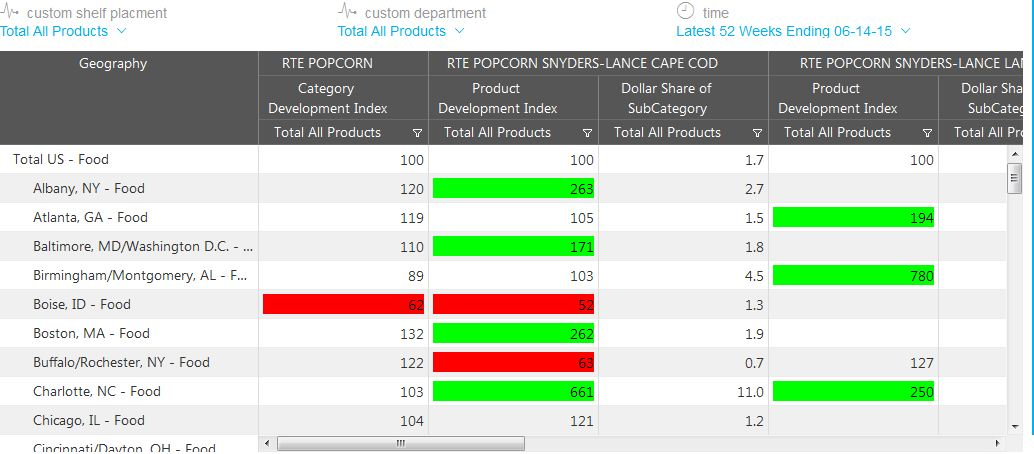Click the horizontal scrollbar right arrow
The image size is (1034, 454).
(x=997, y=443)
